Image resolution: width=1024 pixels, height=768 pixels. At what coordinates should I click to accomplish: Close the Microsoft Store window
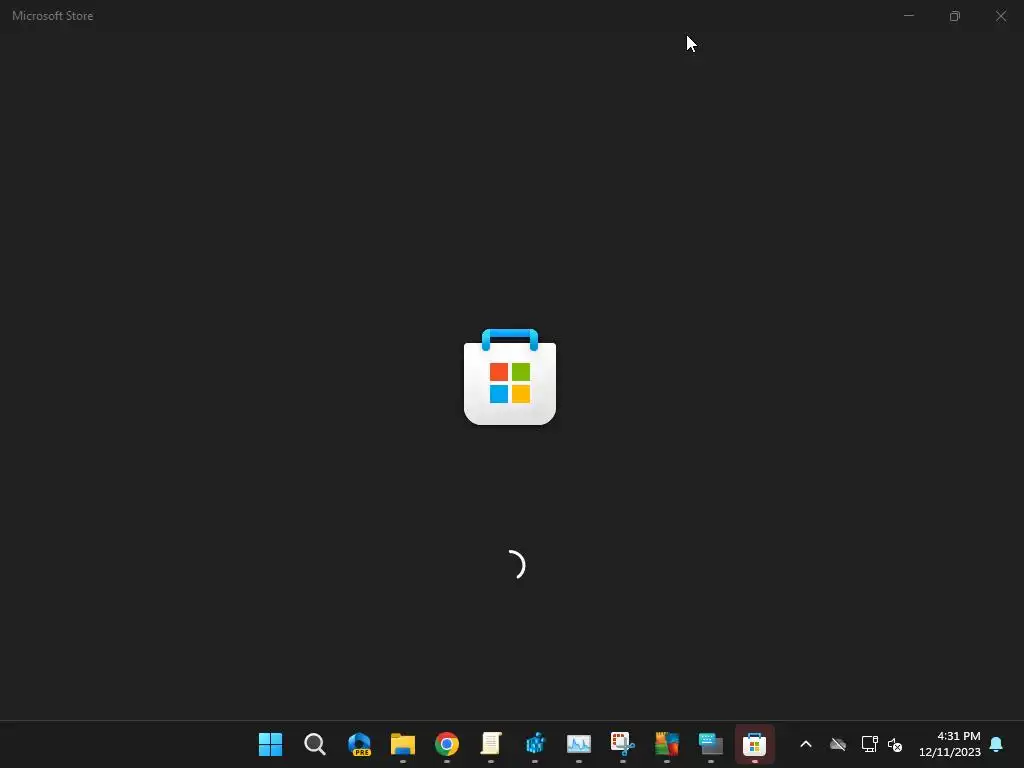point(1000,16)
